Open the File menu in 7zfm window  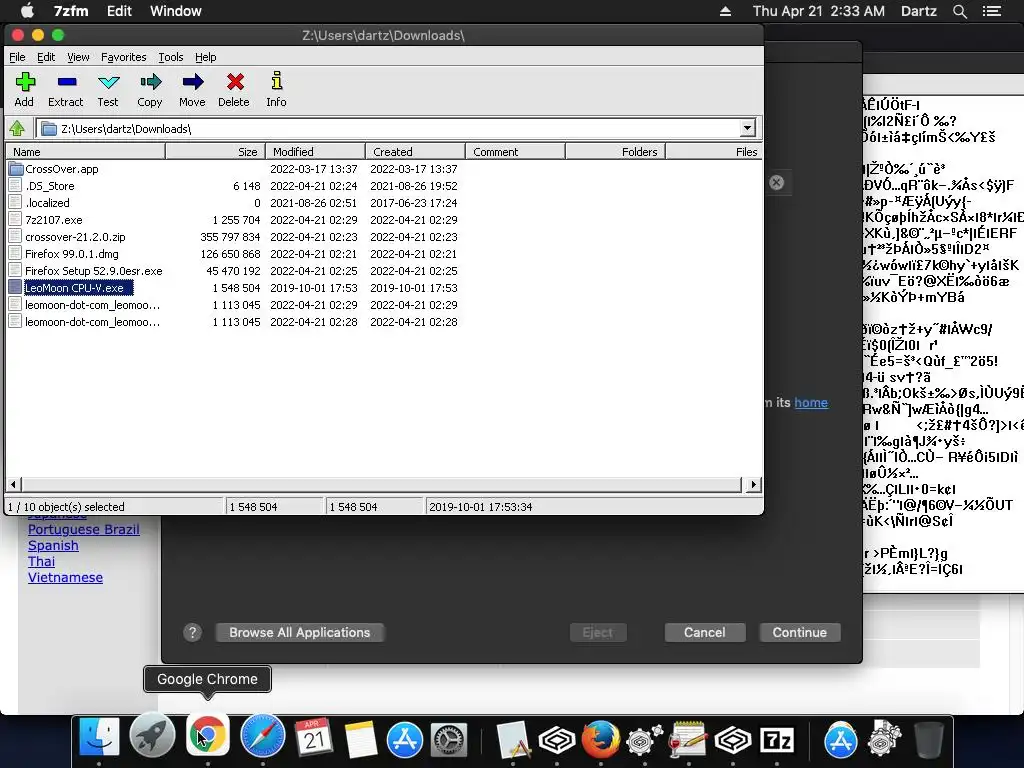point(17,57)
